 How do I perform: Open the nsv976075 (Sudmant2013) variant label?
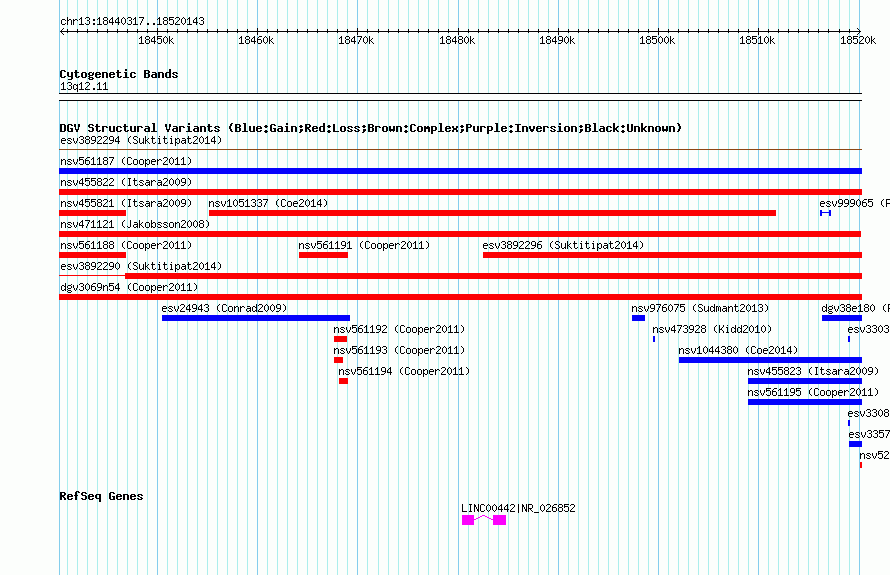coord(700,308)
